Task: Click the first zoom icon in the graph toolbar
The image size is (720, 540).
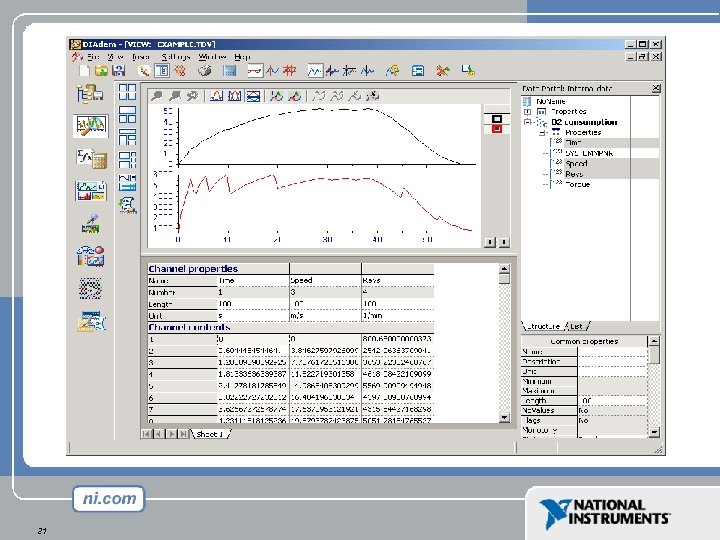Action: [157, 96]
